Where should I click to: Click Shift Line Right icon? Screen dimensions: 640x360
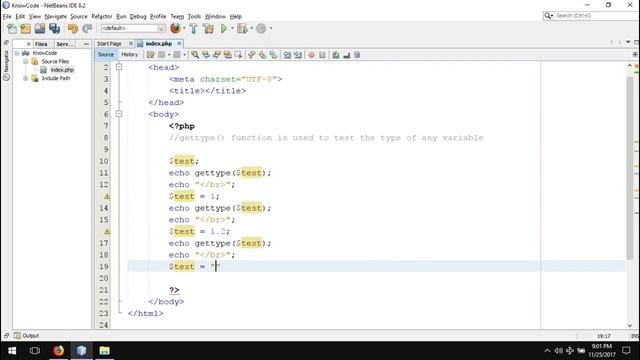(x=298, y=55)
